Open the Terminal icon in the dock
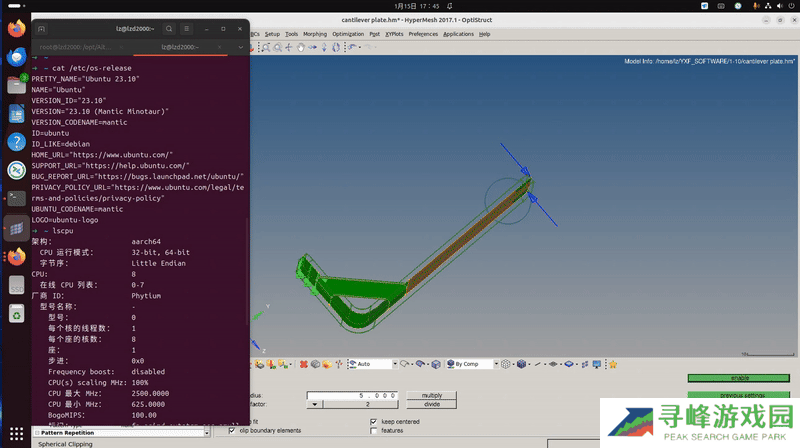Image resolution: width=800 pixels, height=448 pixels. pyautogui.click(x=16, y=198)
